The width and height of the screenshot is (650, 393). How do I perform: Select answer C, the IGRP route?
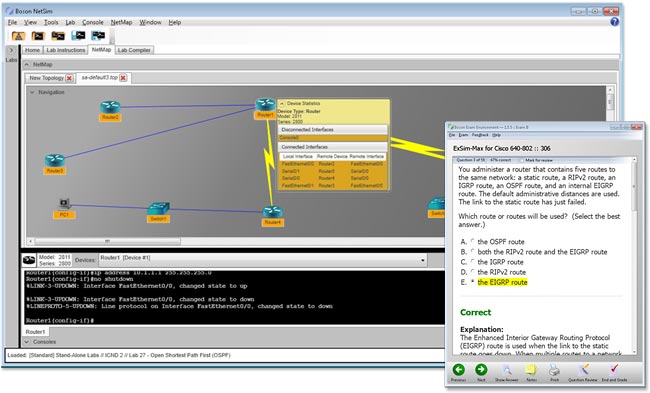coord(473,261)
